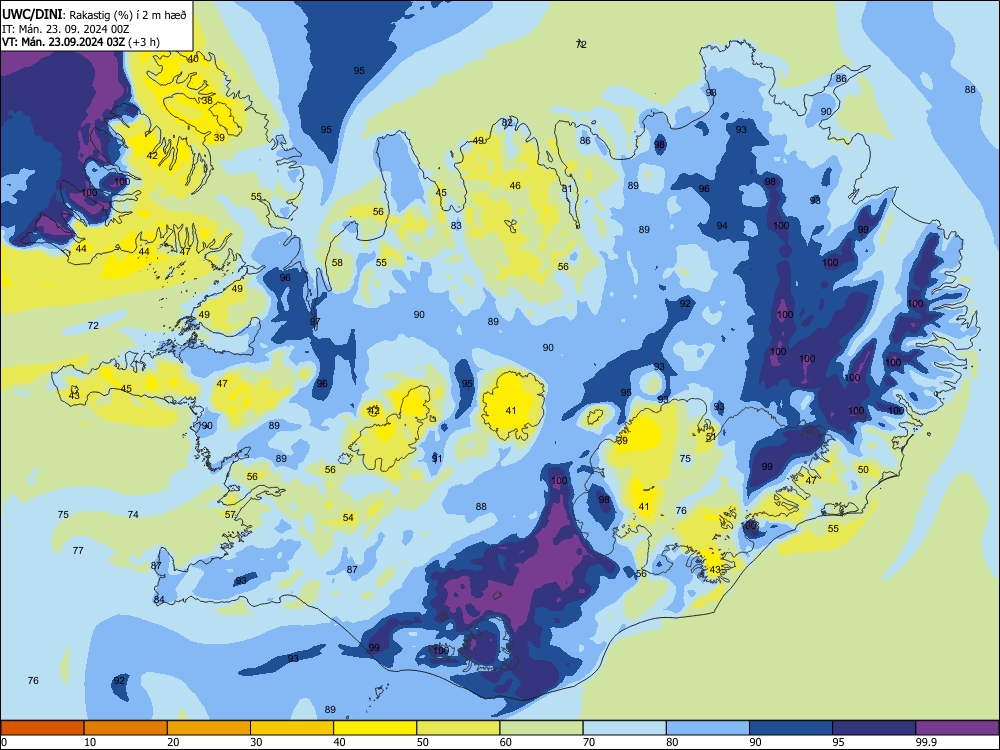The image size is (1000, 750).
Task: Click the pale yellow 50–60 legend swatch
Action: coord(458,728)
